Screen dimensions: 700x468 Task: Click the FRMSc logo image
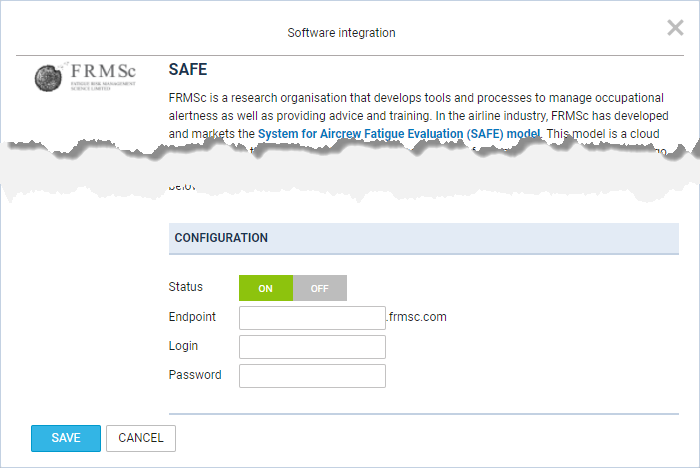coord(85,77)
